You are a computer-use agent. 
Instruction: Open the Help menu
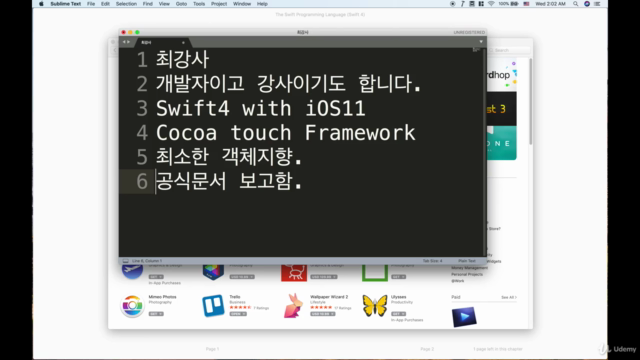(x=262, y=4)
